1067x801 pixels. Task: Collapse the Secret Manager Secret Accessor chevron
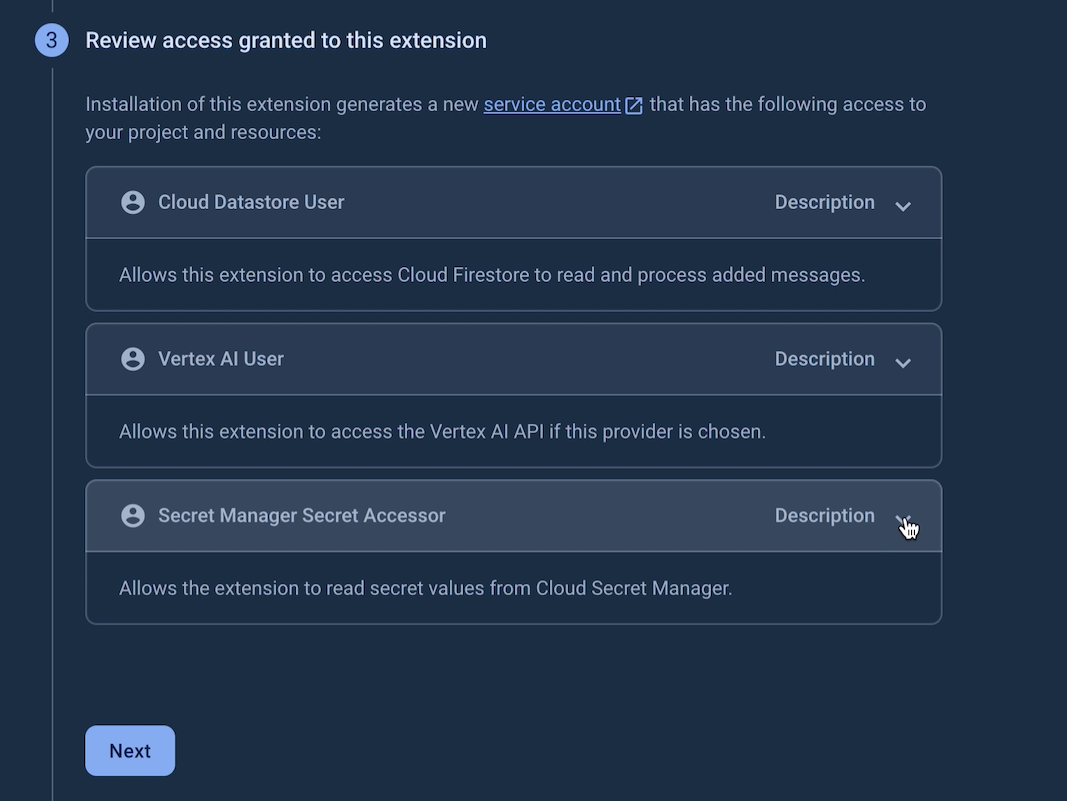coord(903,519)
